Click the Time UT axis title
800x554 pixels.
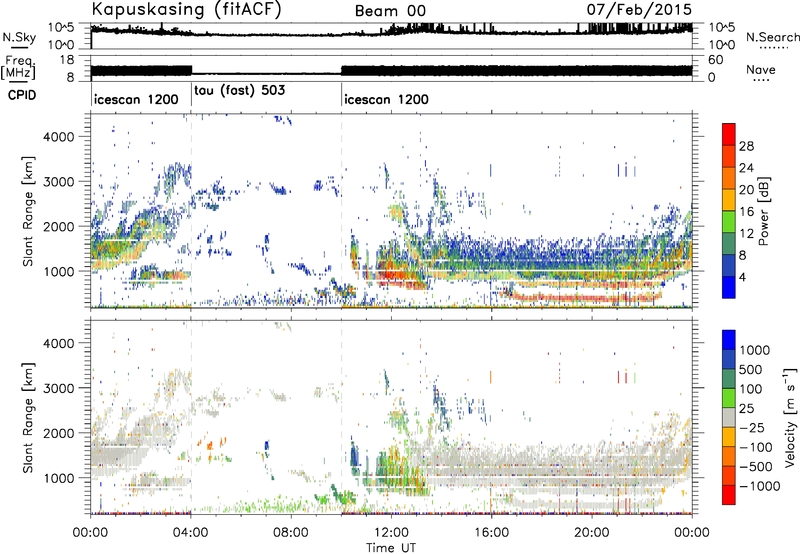391,548
